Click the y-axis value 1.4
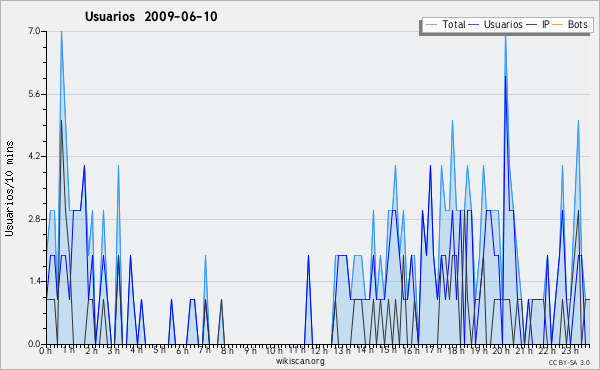Viewport: 600px width, 370px height. pyautogui.click(x=34, y=282)
